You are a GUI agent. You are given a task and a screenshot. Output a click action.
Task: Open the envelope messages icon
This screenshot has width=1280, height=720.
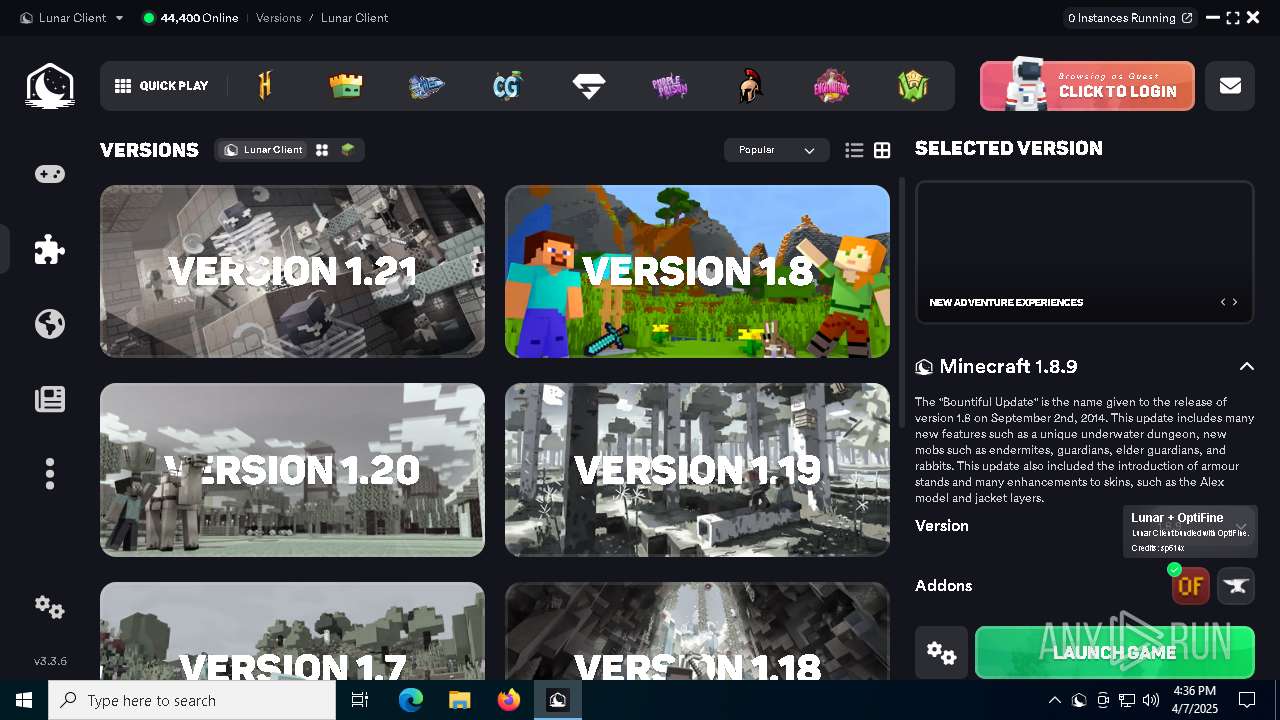click(x=1230, y=86)
